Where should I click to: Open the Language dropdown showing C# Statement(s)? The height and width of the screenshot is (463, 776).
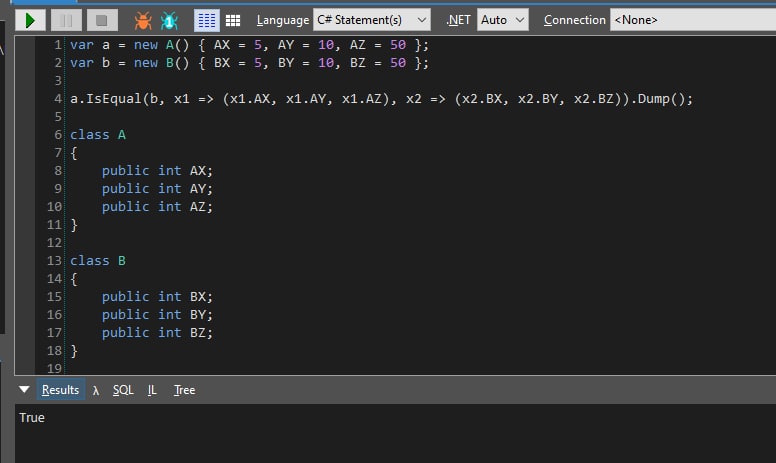[372, 20]
